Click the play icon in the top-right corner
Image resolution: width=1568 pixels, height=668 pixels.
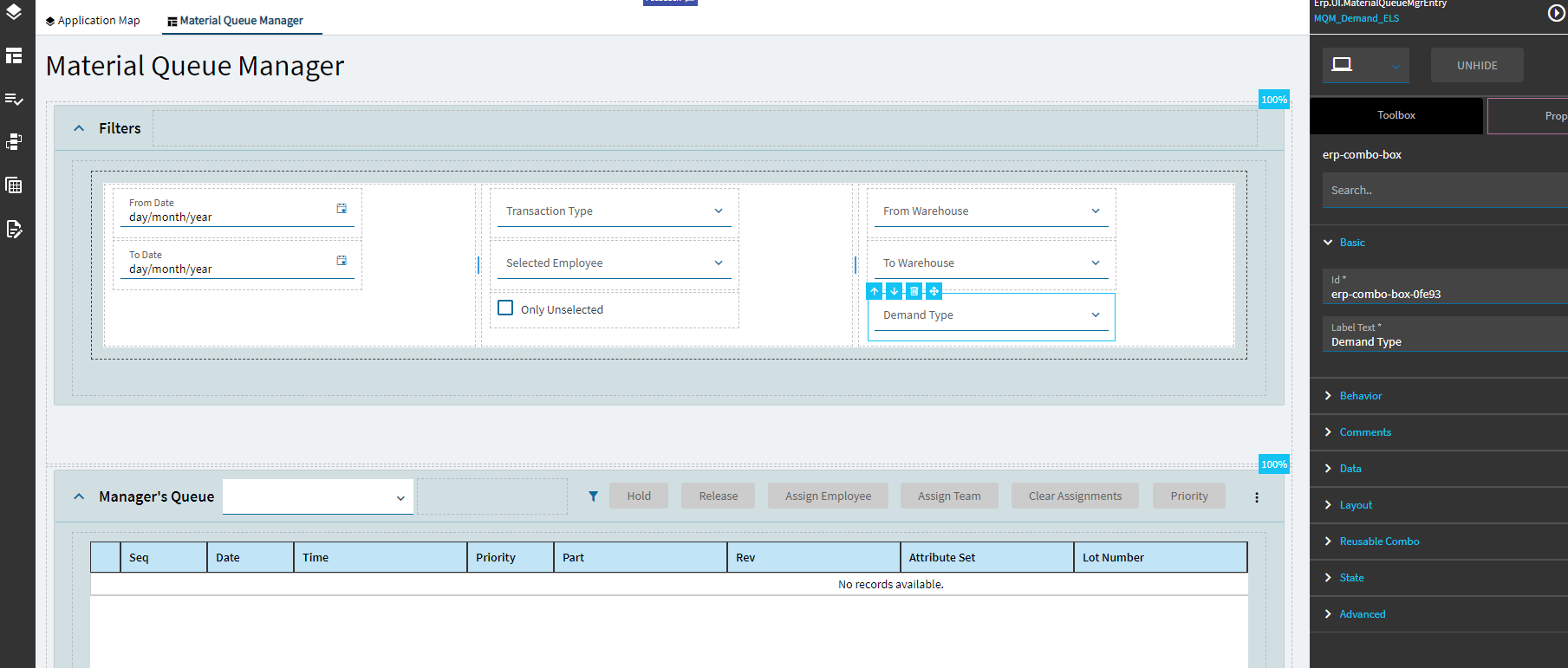point(1557,13)
